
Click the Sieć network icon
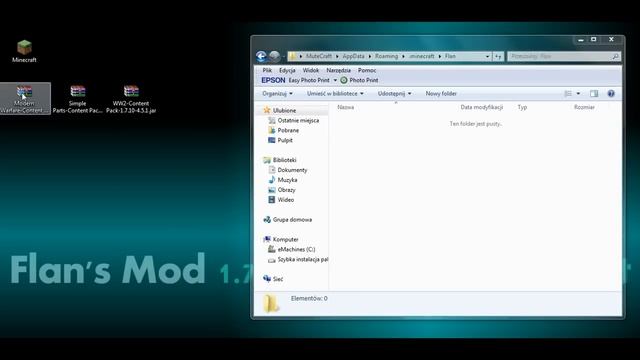coord(267,279)
